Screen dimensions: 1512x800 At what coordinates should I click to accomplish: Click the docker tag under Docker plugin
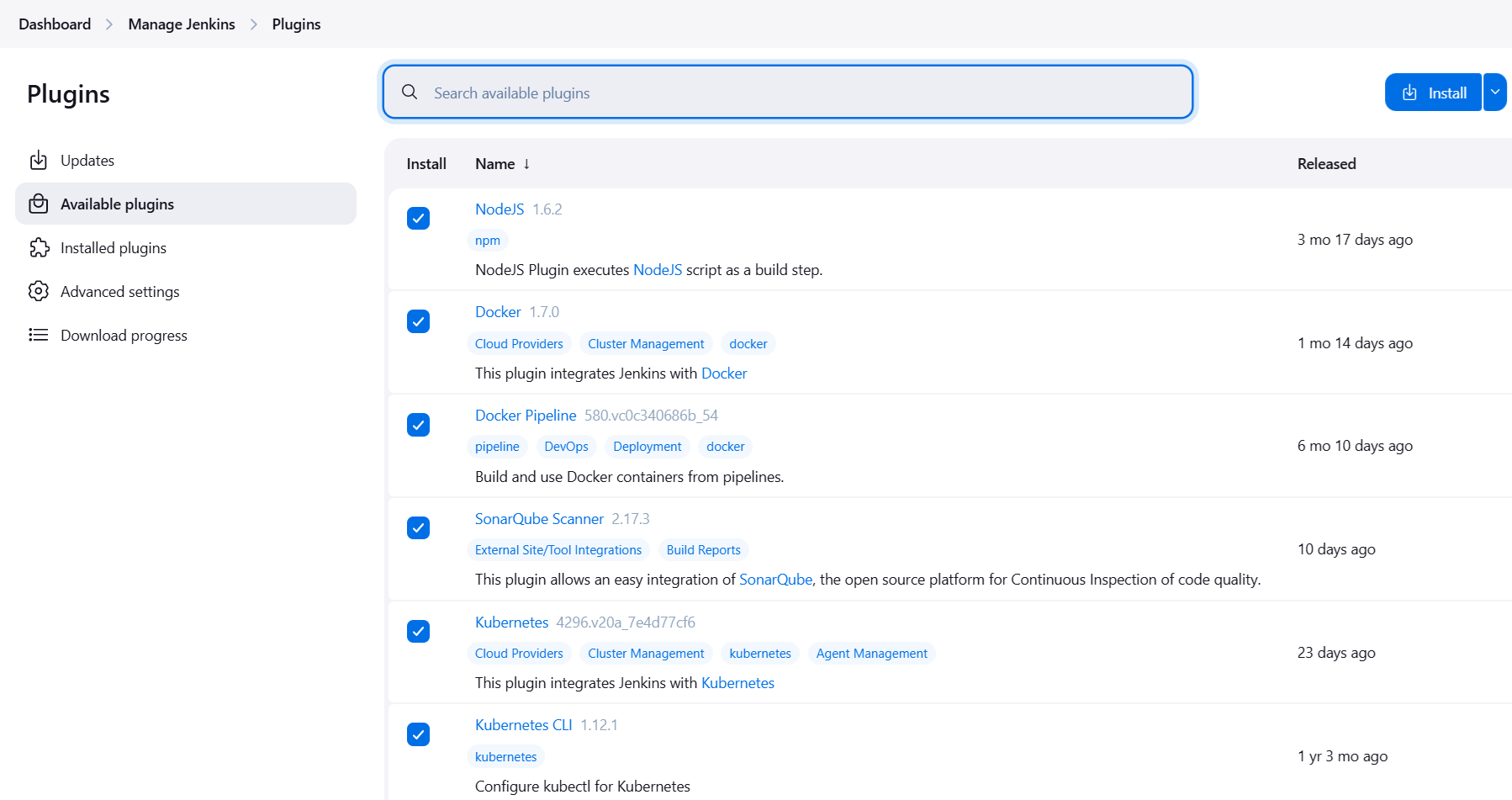tap(748, 344)
